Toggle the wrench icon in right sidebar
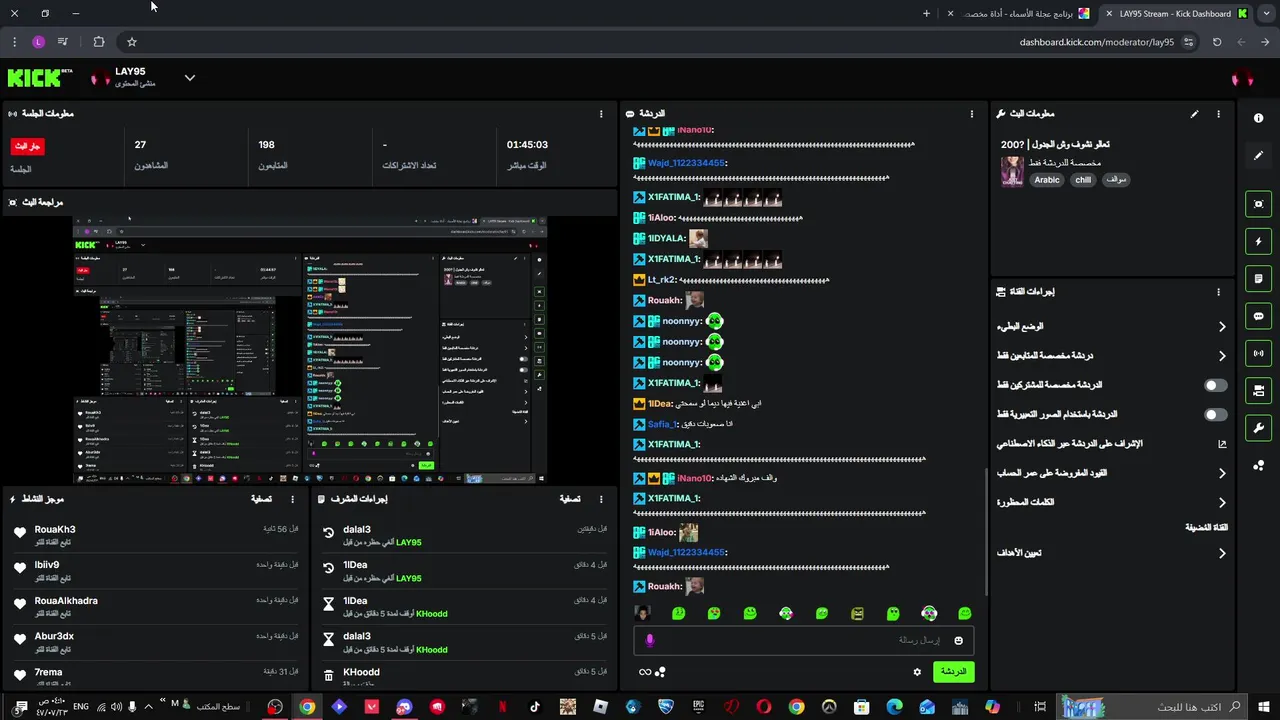Image resolution: width=1280 pixels, height=720 pixels. point(1258,428)
